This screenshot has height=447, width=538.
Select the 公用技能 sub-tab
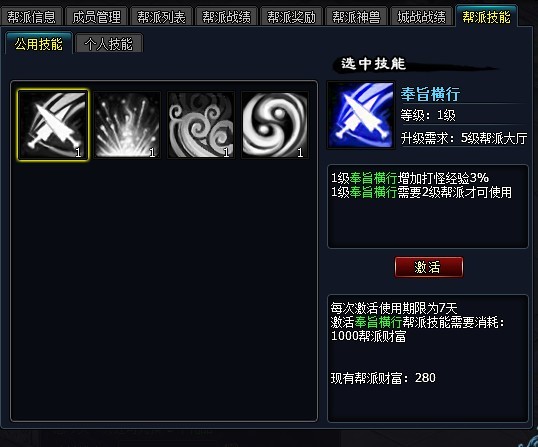coord(39,43)
